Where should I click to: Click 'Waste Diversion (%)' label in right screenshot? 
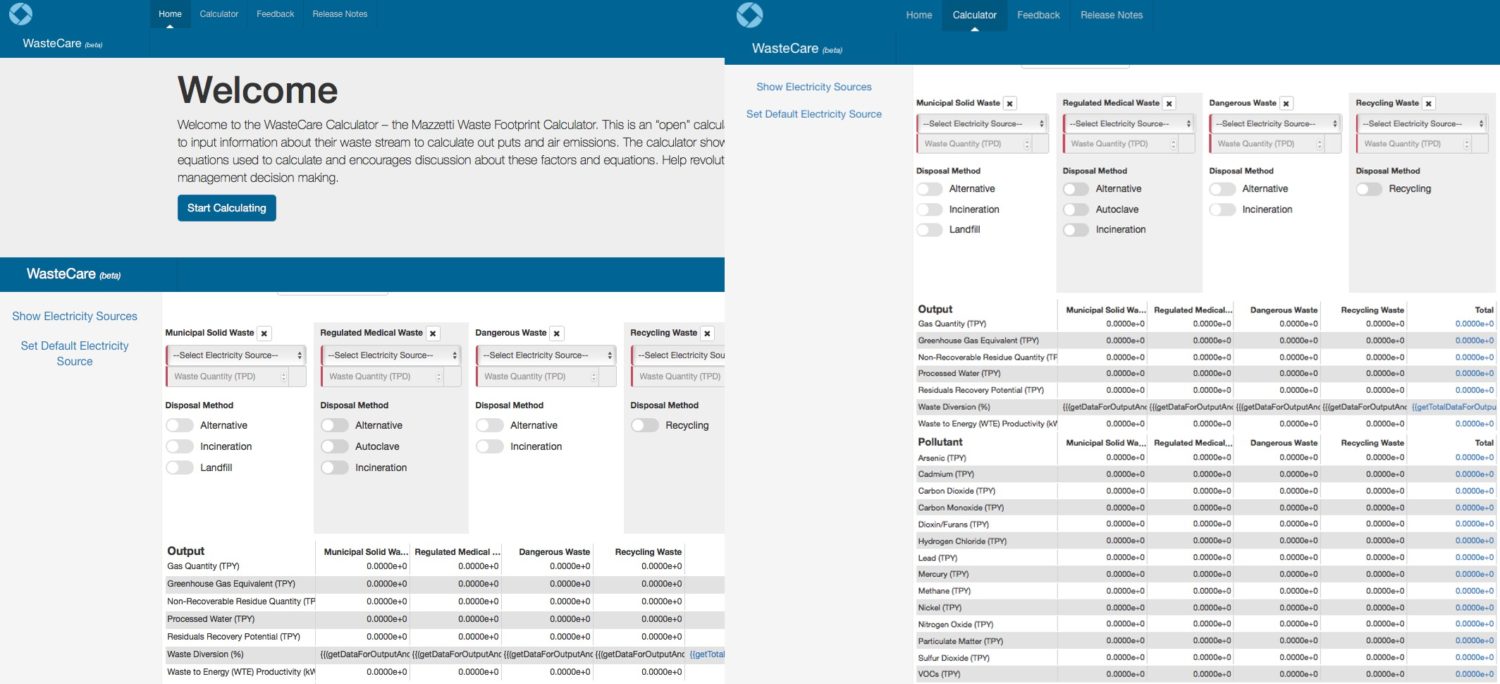(x=954, y=407)
